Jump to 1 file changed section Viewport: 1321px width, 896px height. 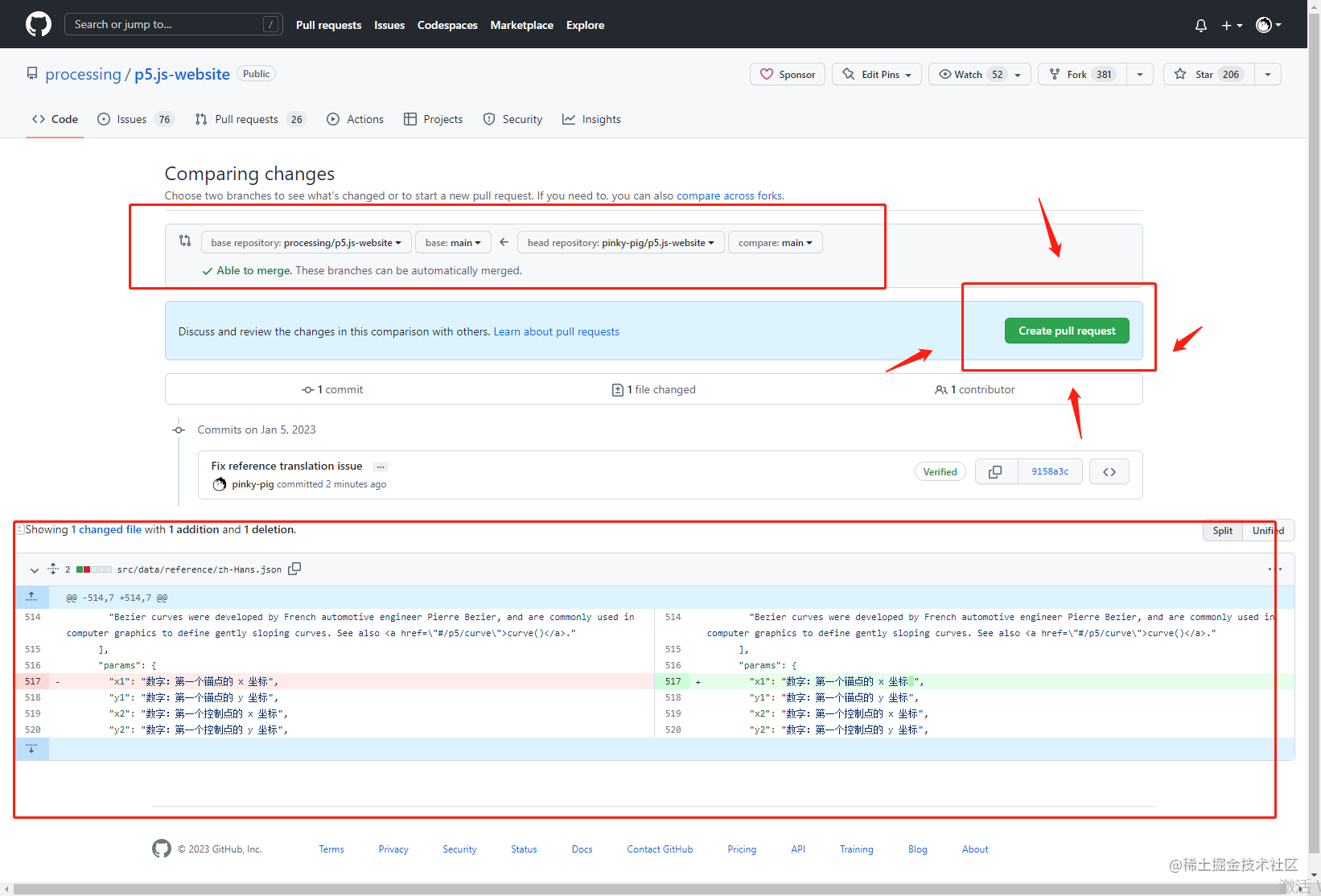point(653,389)
